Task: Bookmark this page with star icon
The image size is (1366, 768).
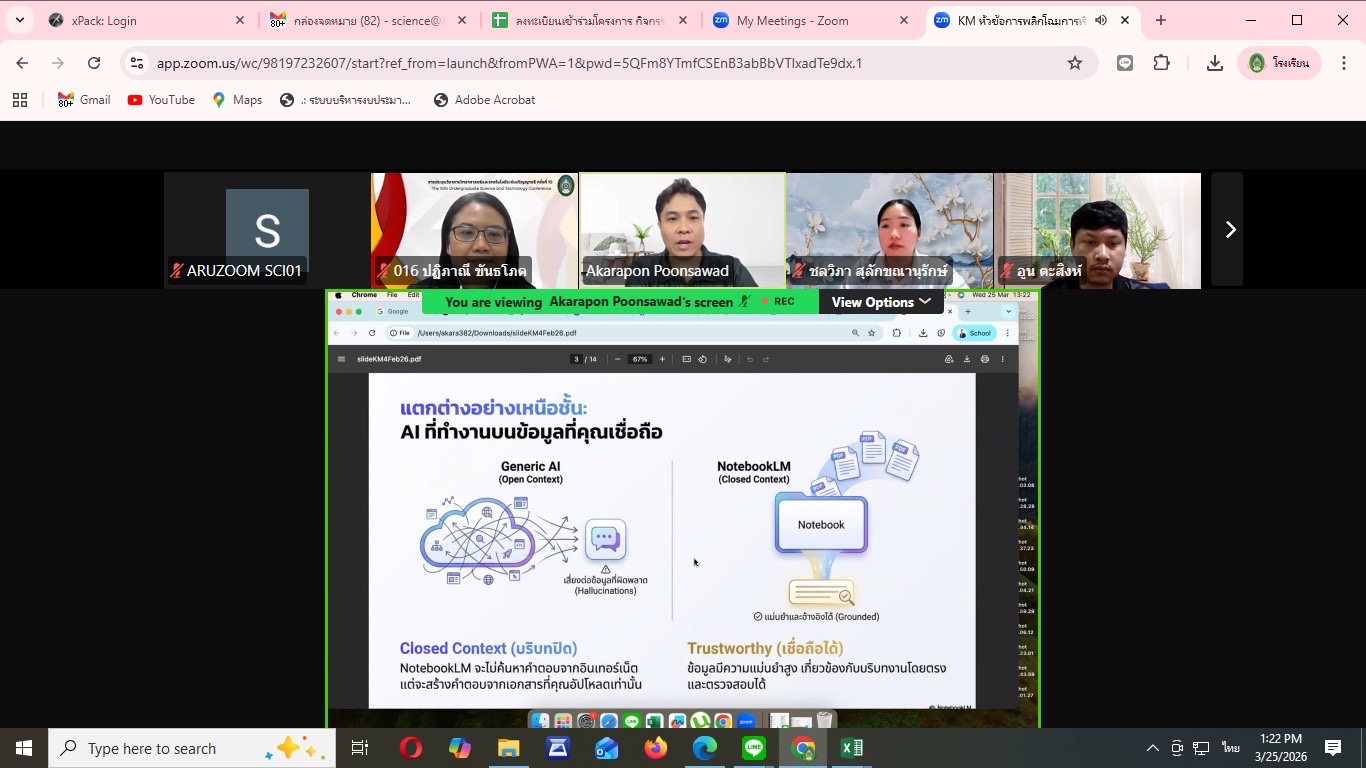Action: coord(1075,63)
